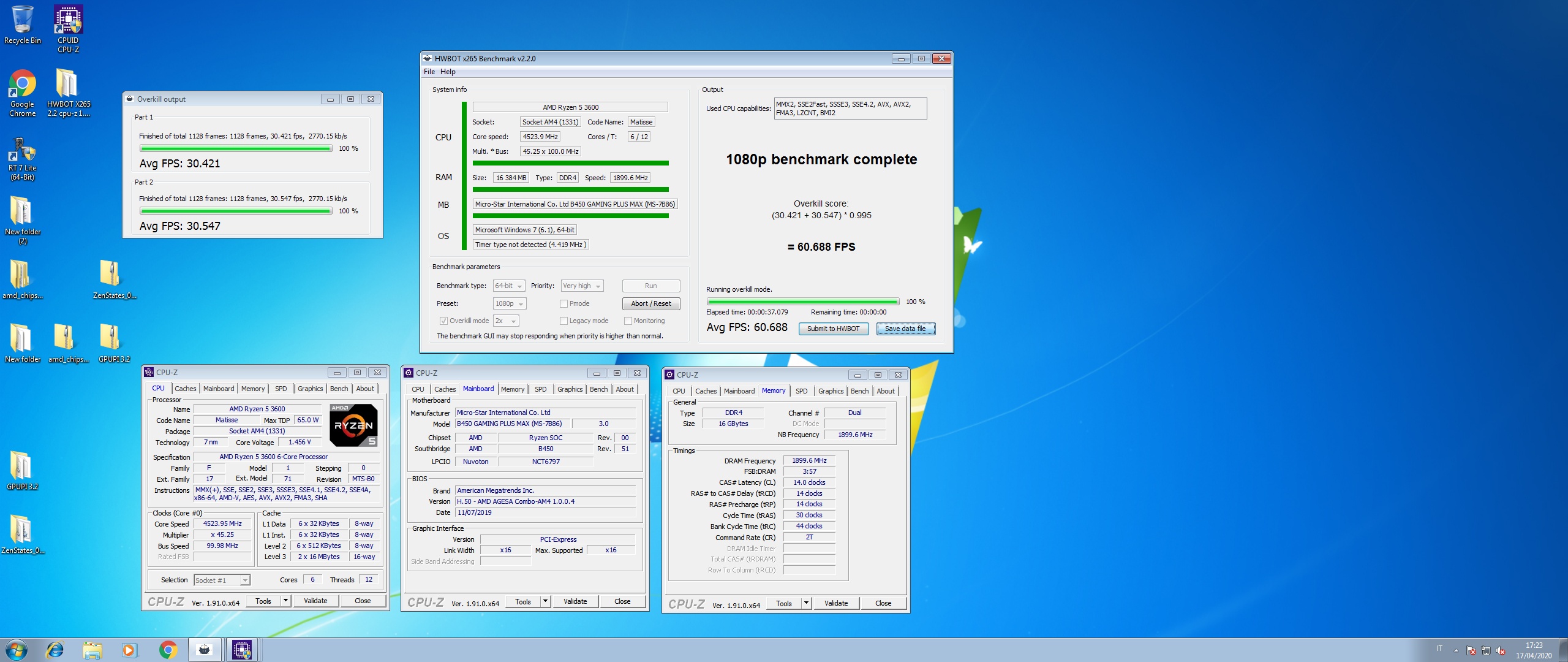Select amd_chips zip archive in bottom row
Image resolution: width=1568 pixels, height=662 pixels.
pos(68,342)
